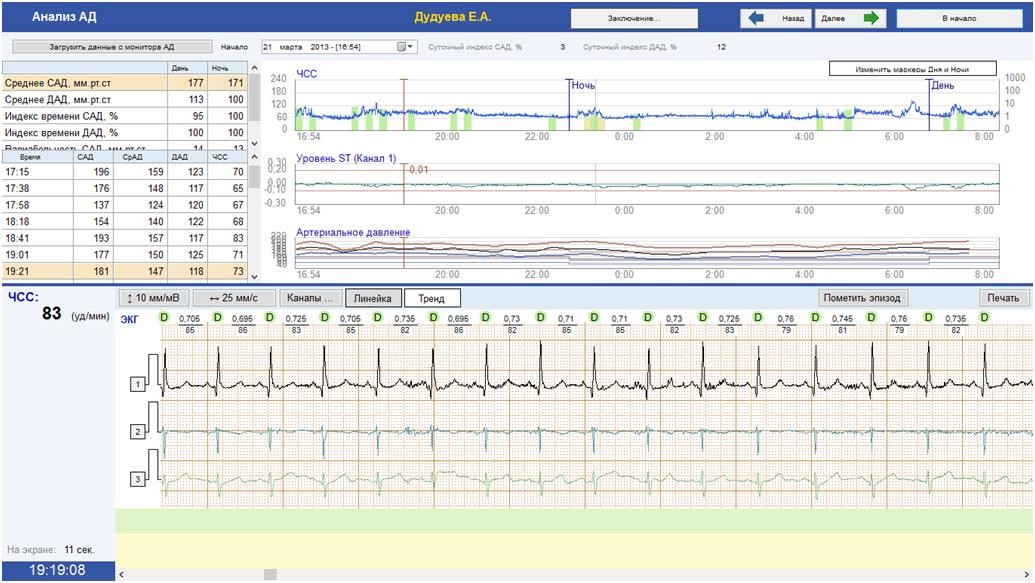Open the start date dropdown calendar
Image resolution: width=1035 pixels, height=583 pixels.
pos(404,47)
